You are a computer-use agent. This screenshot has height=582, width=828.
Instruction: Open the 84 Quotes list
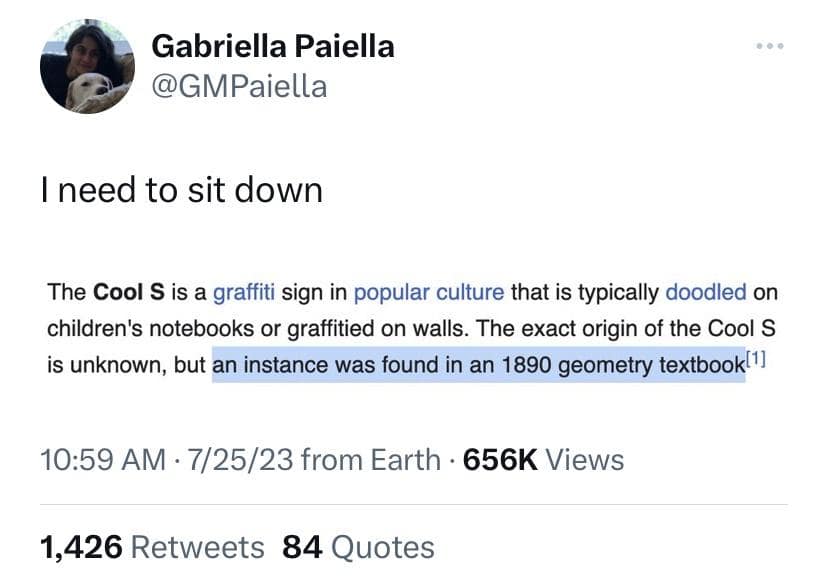(358, 547)
